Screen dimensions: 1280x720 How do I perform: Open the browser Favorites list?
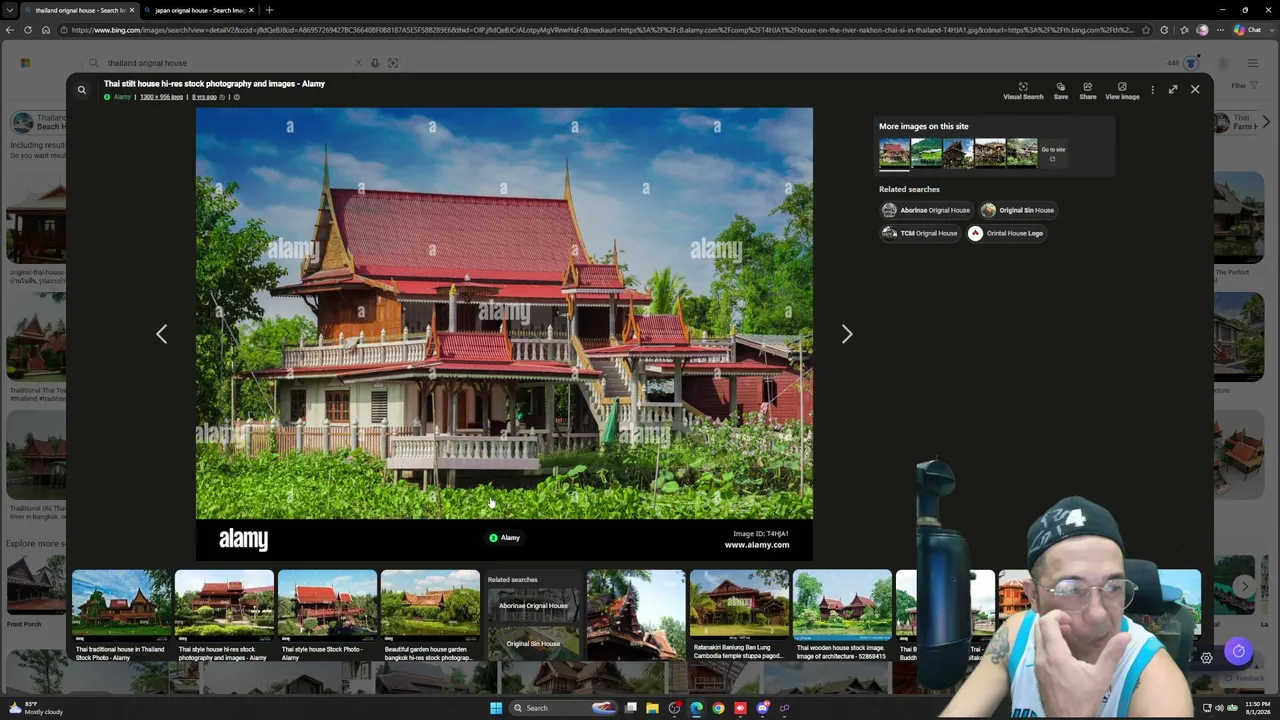(1184, 30)
